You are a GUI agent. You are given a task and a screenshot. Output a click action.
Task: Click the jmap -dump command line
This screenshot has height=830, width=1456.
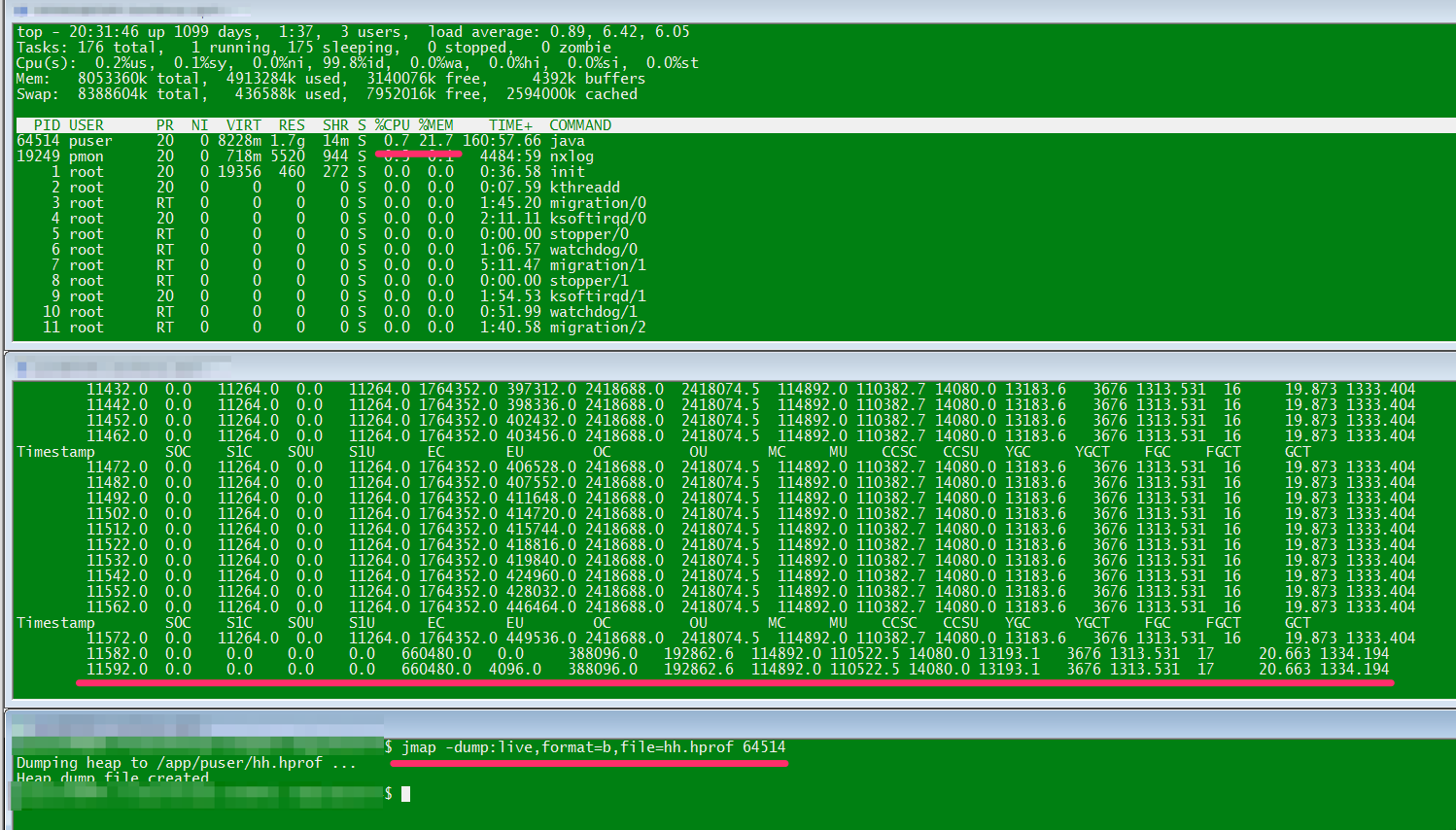593,747
